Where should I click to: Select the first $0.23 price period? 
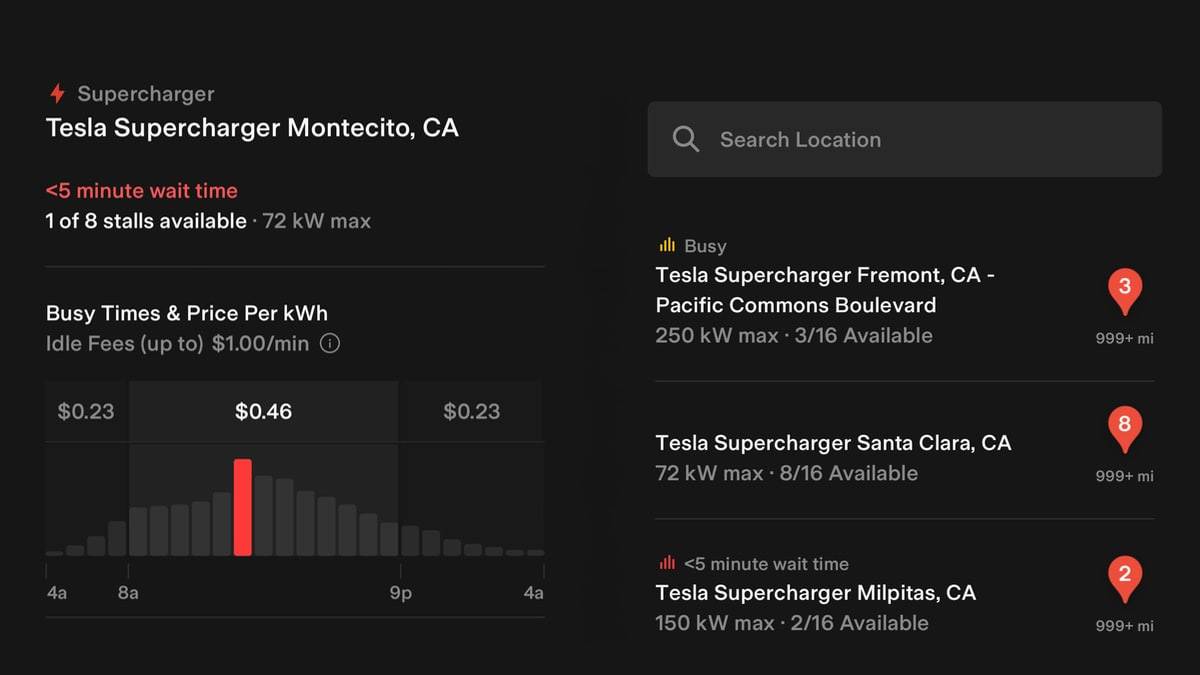(87, 411)
